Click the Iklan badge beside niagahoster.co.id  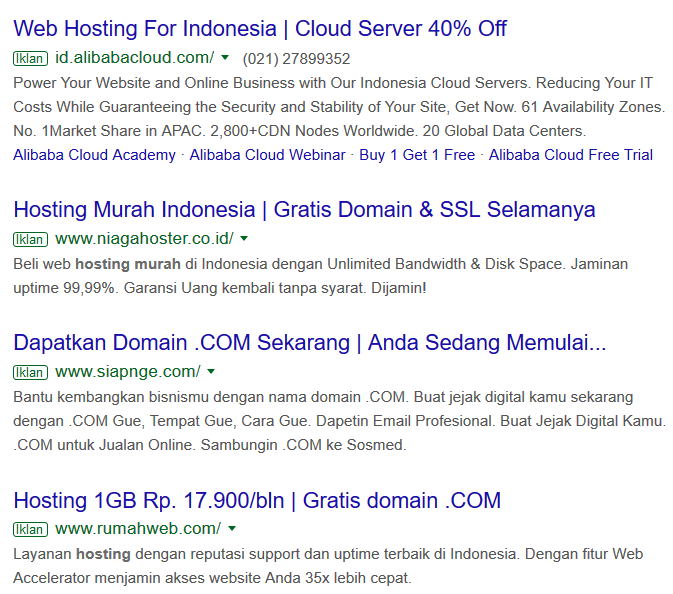[30, 239]
